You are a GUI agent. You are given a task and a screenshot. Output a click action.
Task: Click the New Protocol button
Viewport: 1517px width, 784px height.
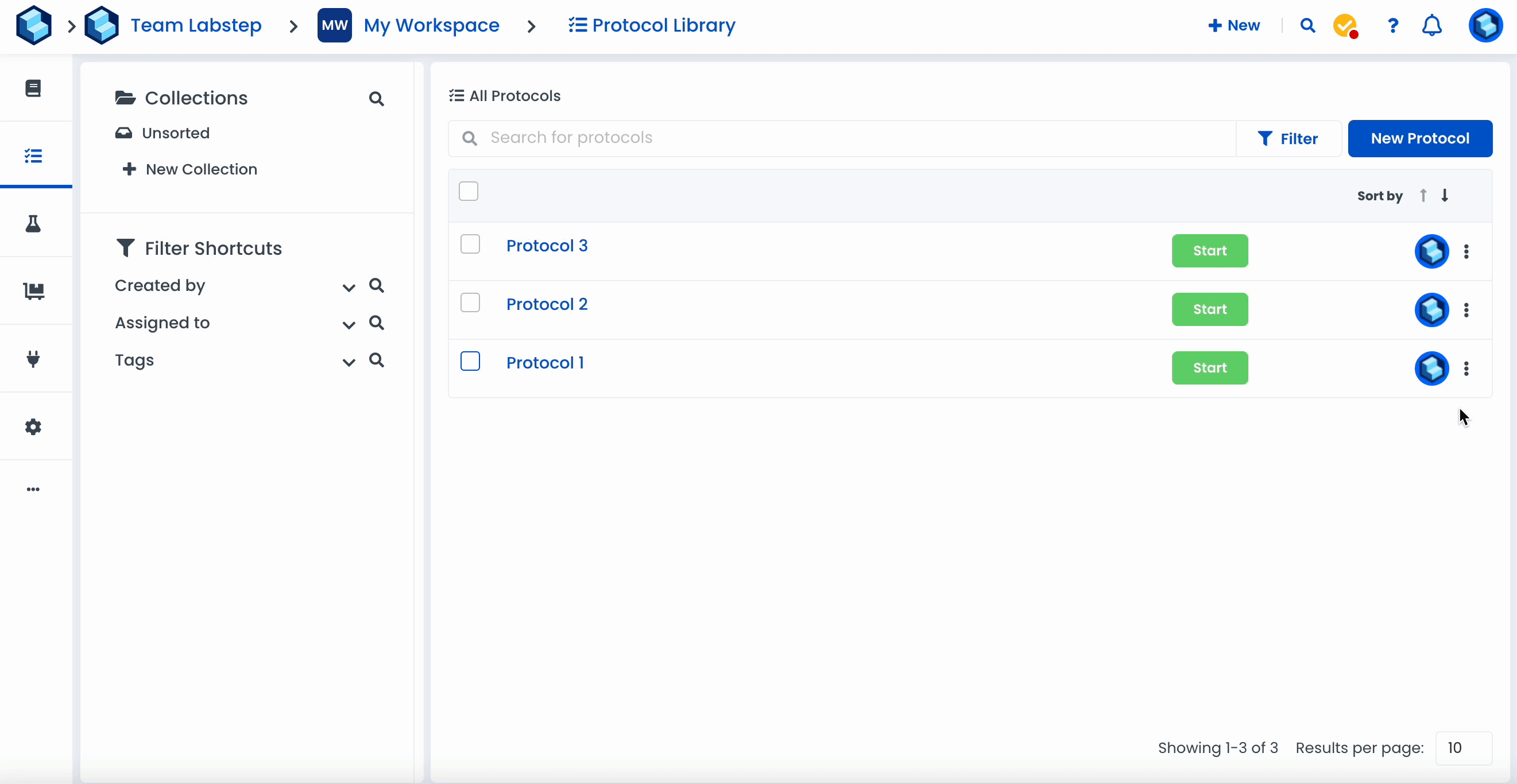click(x=1419, y=138)
